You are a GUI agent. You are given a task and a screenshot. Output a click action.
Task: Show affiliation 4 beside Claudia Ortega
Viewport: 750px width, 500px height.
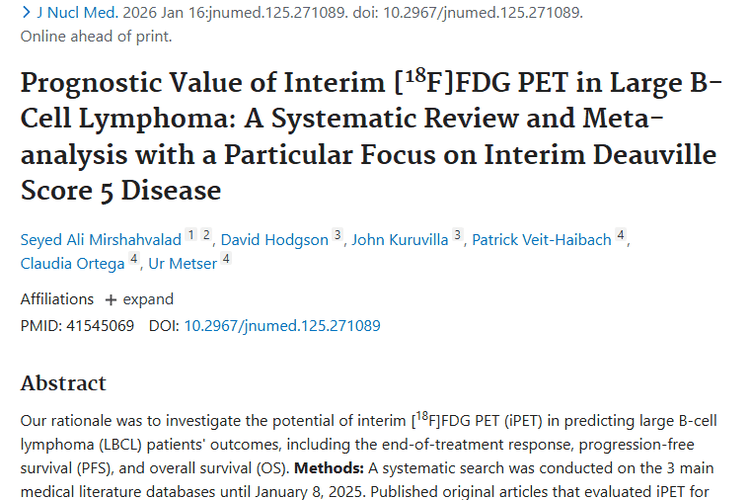133,260
